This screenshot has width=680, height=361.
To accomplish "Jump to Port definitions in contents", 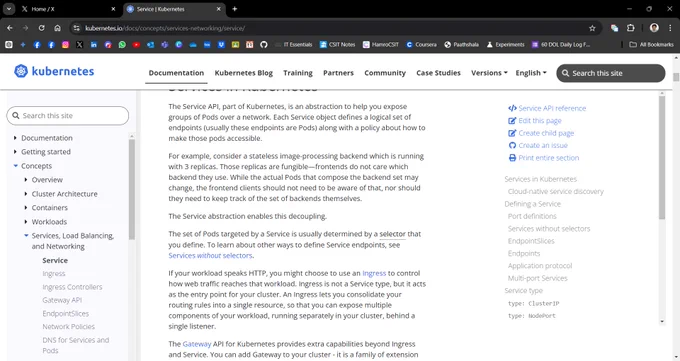I will click(532, 216).
